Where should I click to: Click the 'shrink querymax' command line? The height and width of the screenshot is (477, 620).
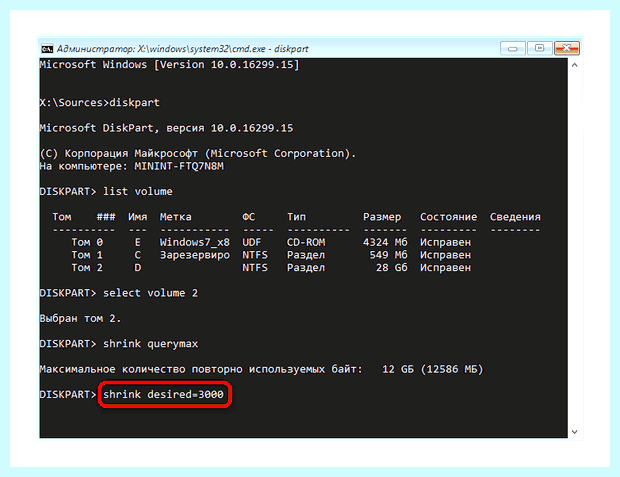pyautogui.click(x=119, y=344)
